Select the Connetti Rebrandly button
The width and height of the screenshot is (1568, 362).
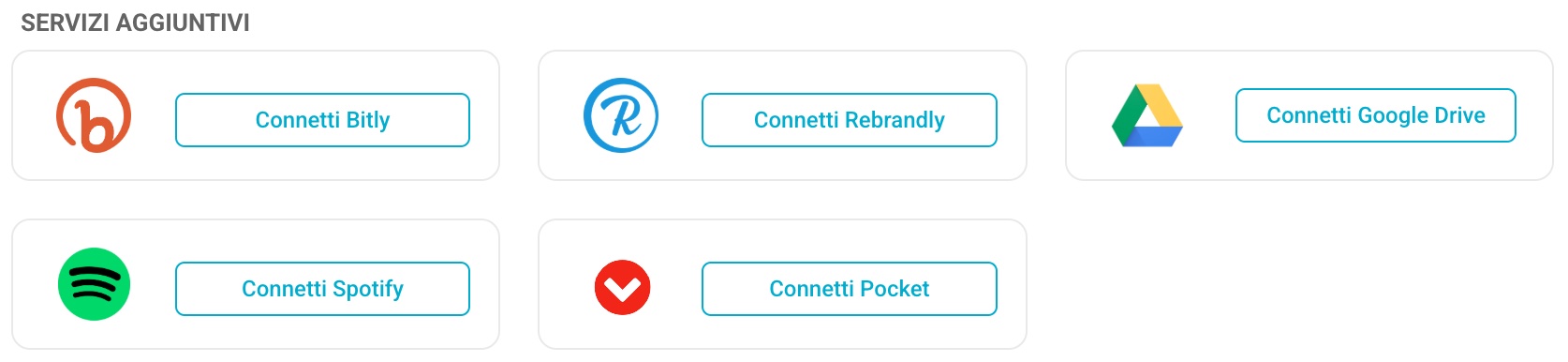[850, 120]
